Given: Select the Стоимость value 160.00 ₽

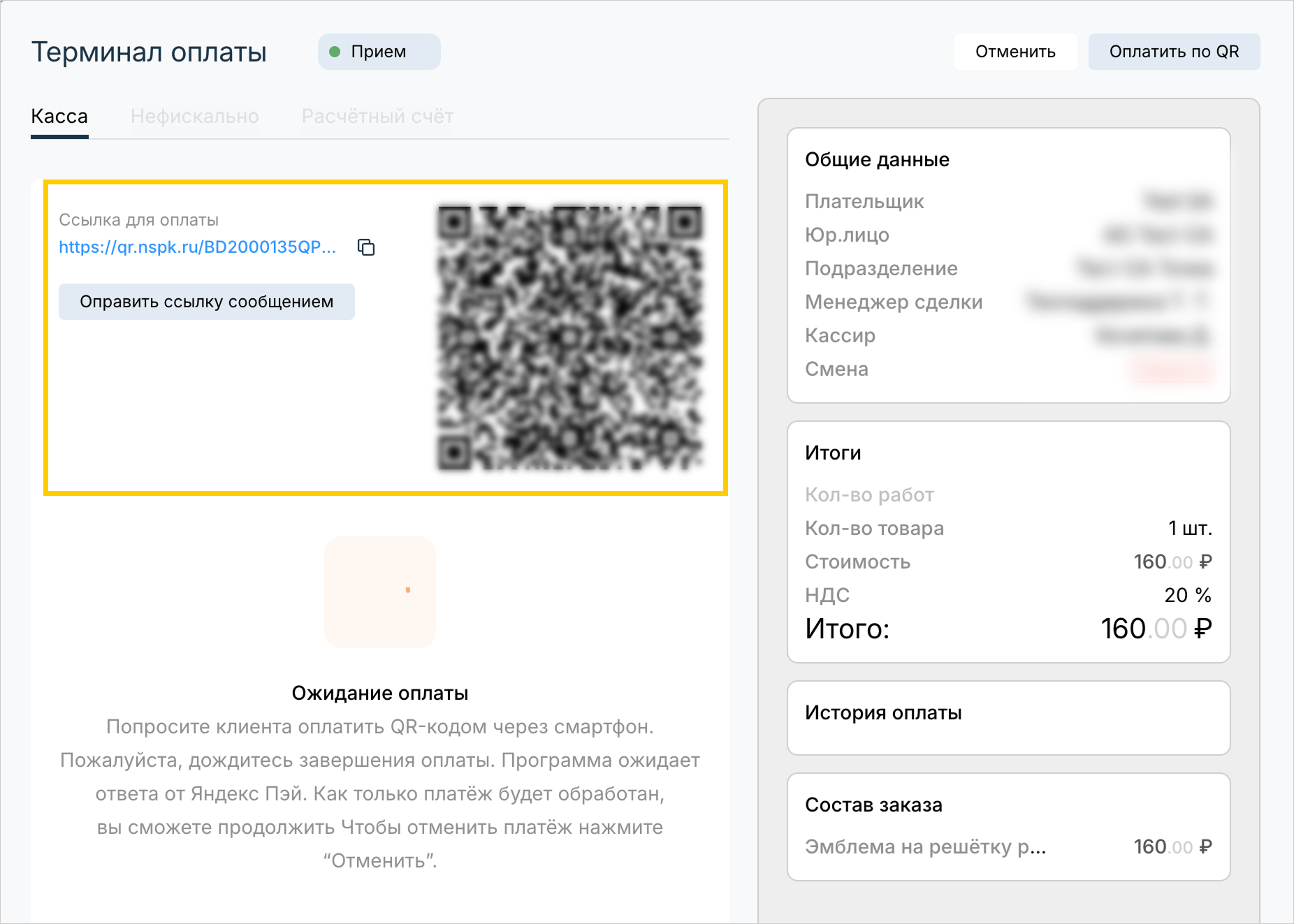Looking at the screenshot, I should pos(1172,562).
